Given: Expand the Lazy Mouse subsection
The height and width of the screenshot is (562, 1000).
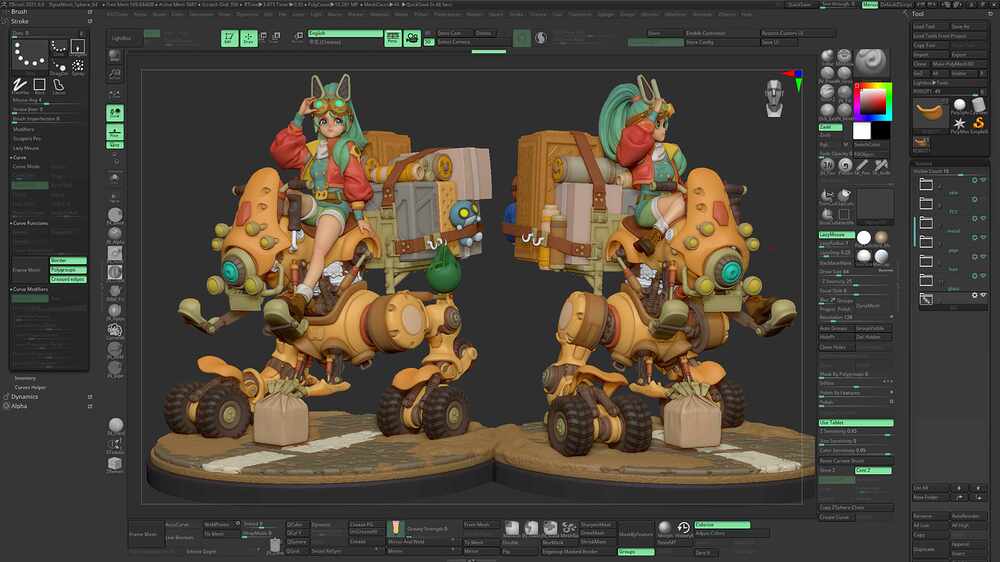Looking at the screenshot, I should tap(26, 148).
